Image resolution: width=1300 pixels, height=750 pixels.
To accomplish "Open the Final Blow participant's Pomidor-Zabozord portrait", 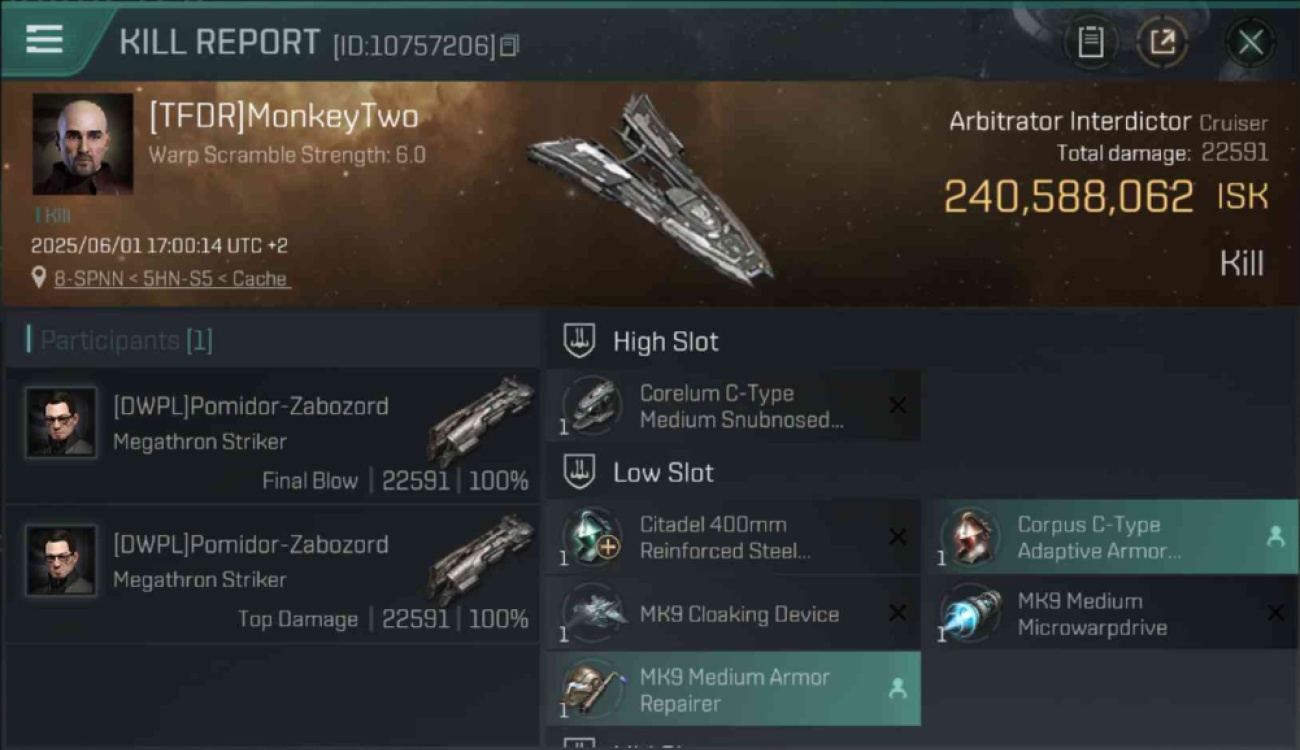I will [62, 423].
